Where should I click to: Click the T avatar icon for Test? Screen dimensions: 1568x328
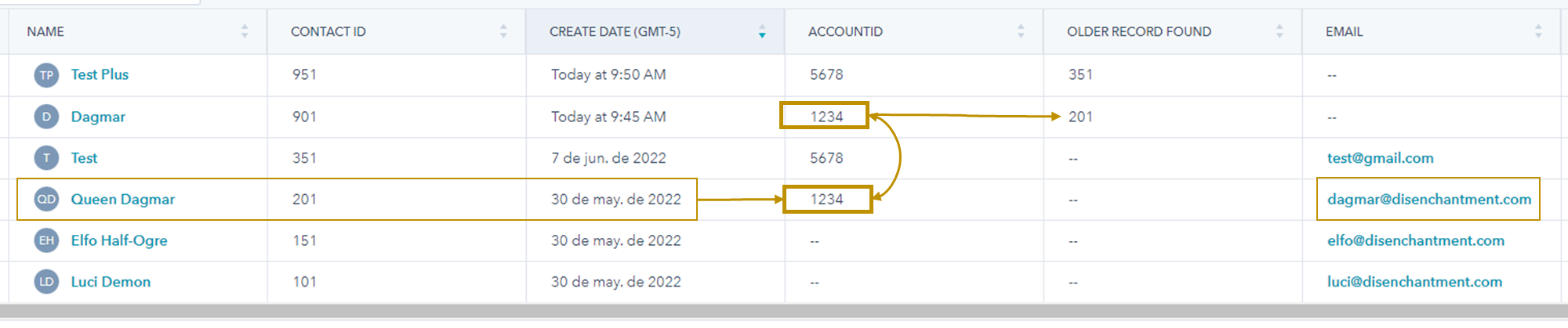46,158
